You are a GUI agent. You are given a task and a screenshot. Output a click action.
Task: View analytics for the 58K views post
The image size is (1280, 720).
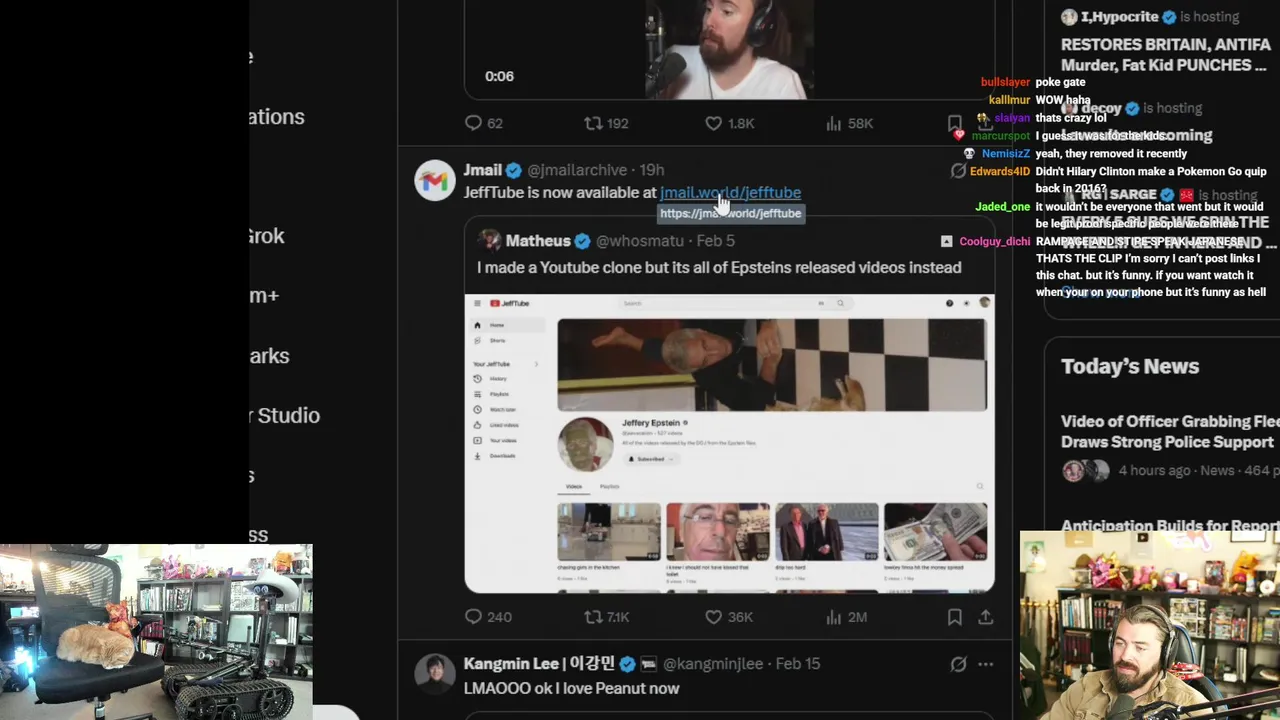pos(849,123)
